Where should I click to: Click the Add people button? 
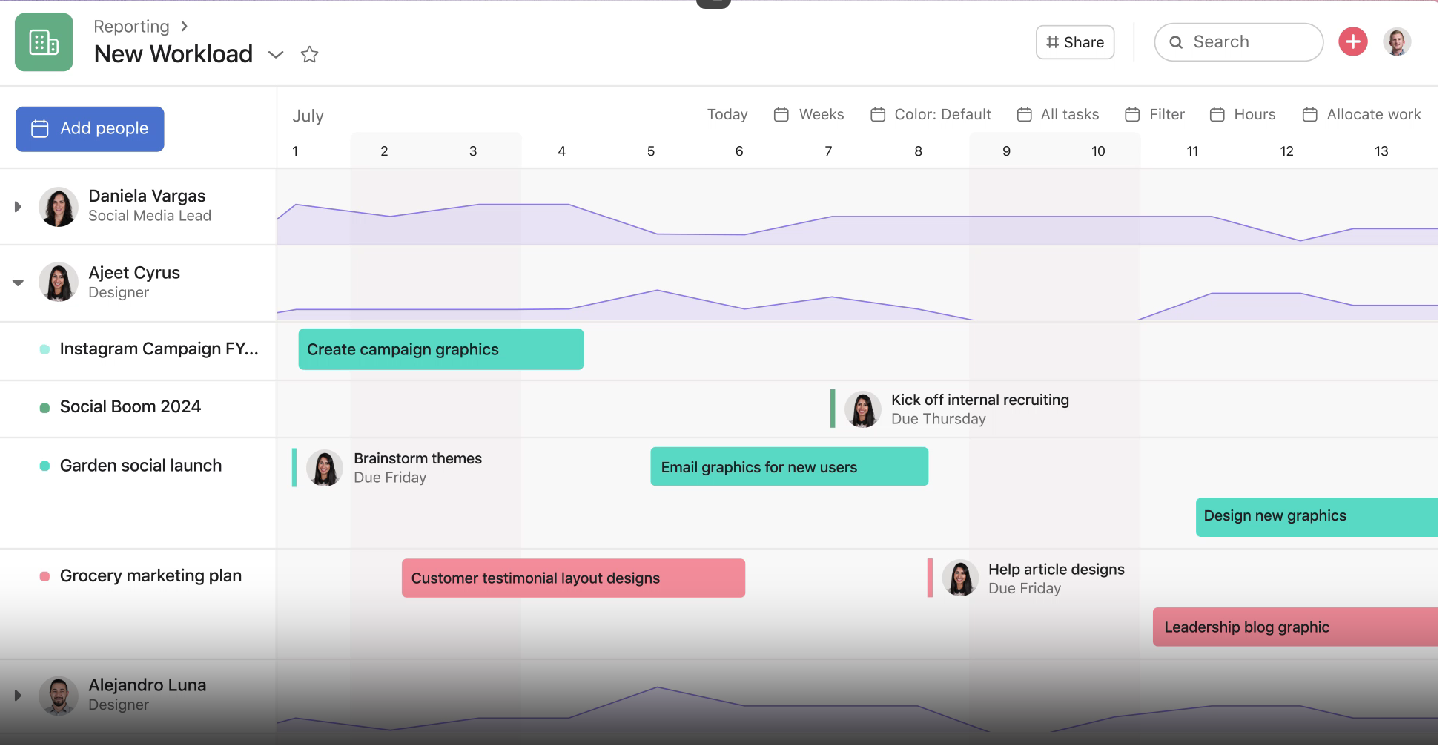coord(89,129)
